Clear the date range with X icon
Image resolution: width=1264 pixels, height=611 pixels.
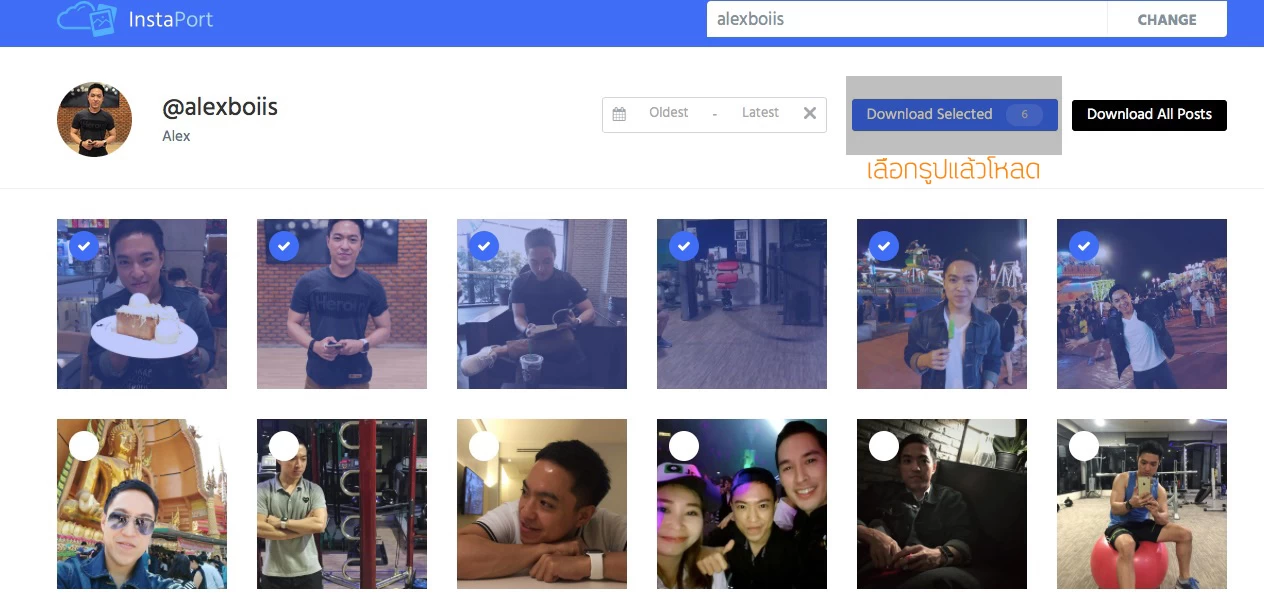810,113
